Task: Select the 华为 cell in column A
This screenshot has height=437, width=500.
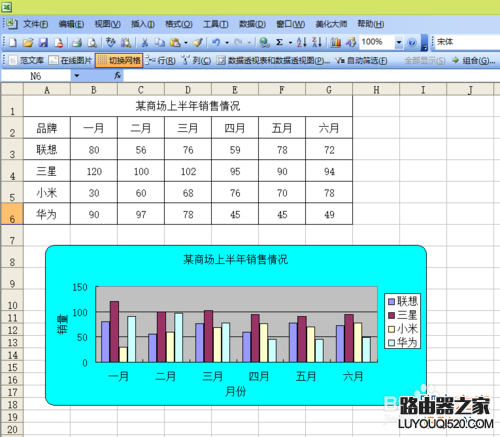Action: (47, 214)
